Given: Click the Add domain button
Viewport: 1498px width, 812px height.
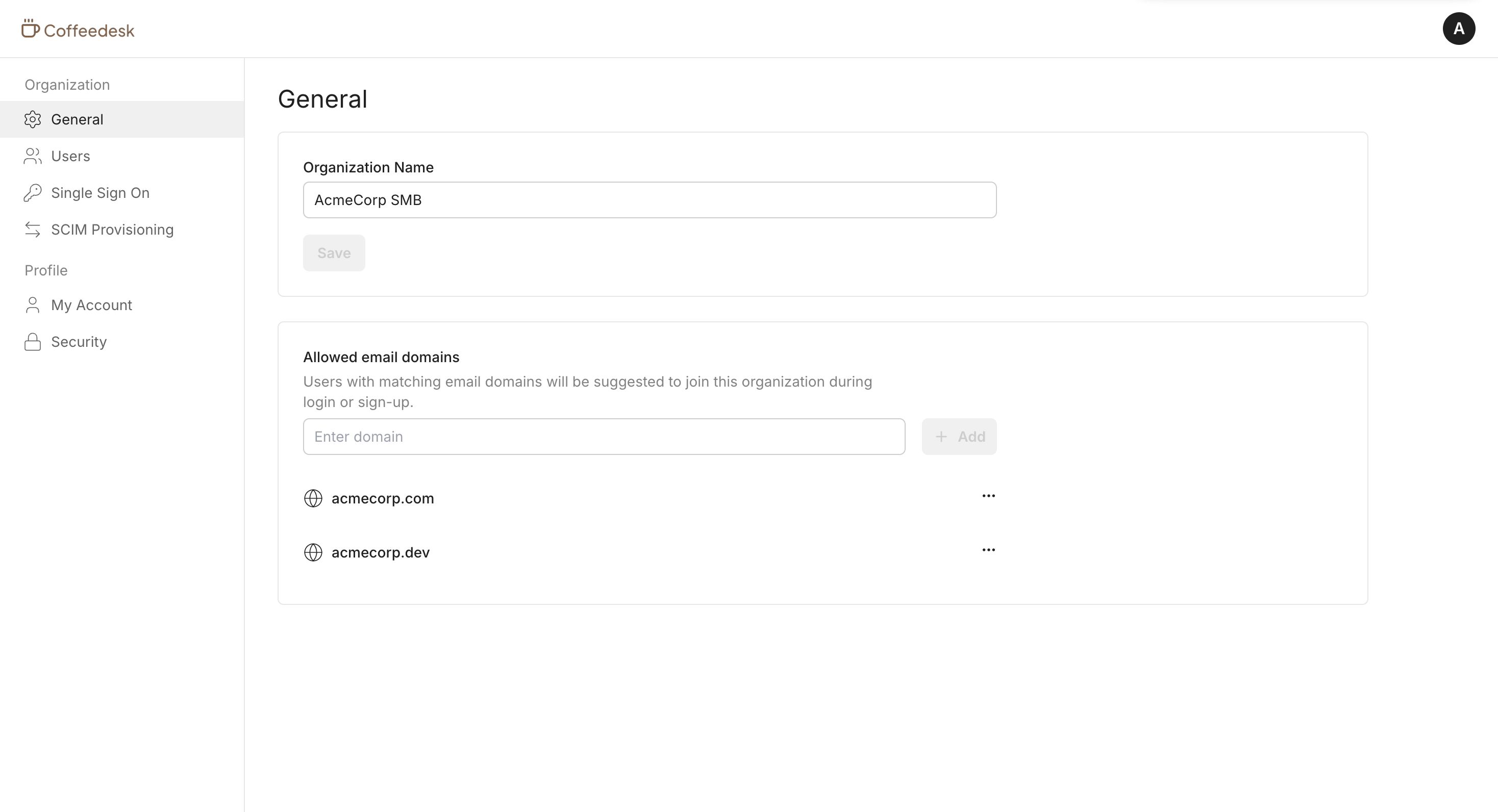Looking at the screenshot, I should tap(958, 437).
